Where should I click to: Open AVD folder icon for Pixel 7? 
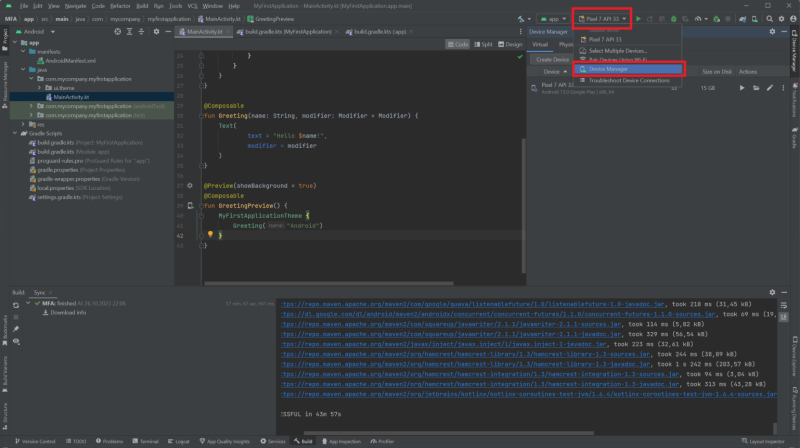click(x=756, y=88)
